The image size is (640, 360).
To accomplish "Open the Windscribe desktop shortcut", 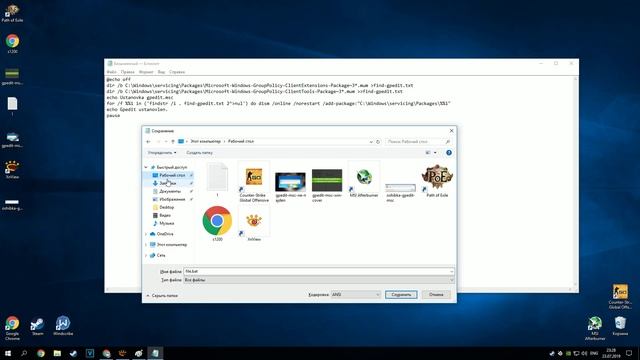I will [63, 327].
